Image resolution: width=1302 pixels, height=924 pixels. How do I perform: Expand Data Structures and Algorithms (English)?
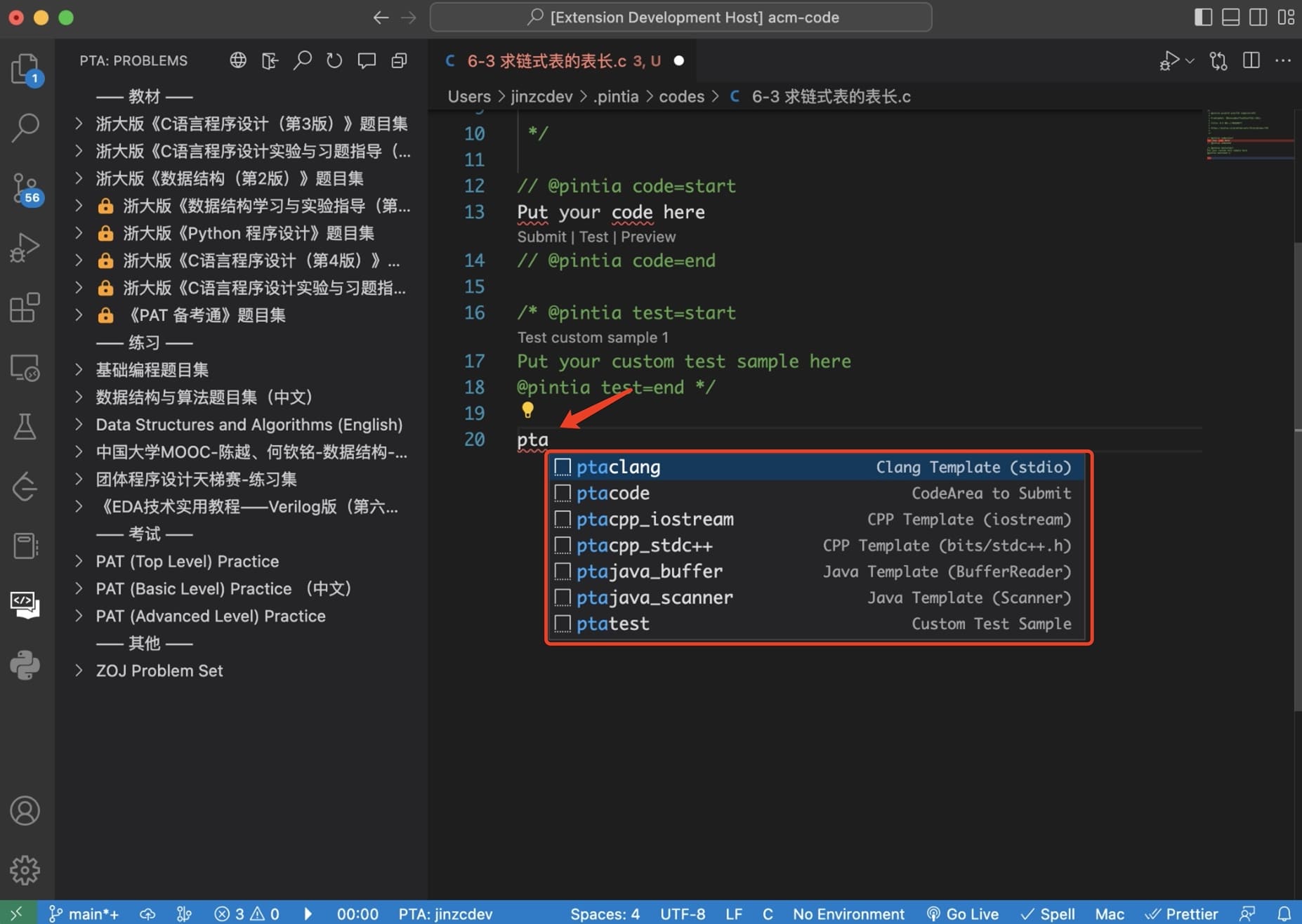pyautogui.click(x=79, y=424)
